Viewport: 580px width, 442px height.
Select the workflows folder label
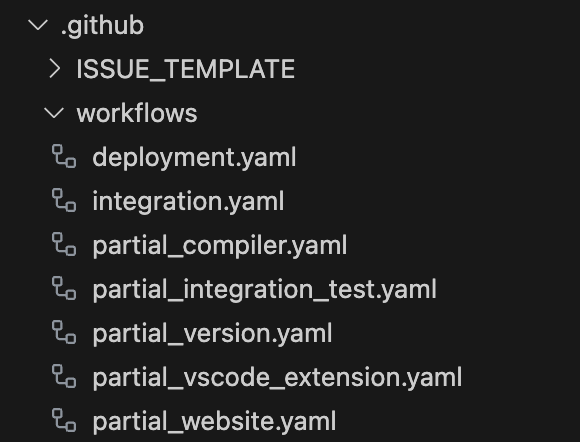[x=137, y=113]
